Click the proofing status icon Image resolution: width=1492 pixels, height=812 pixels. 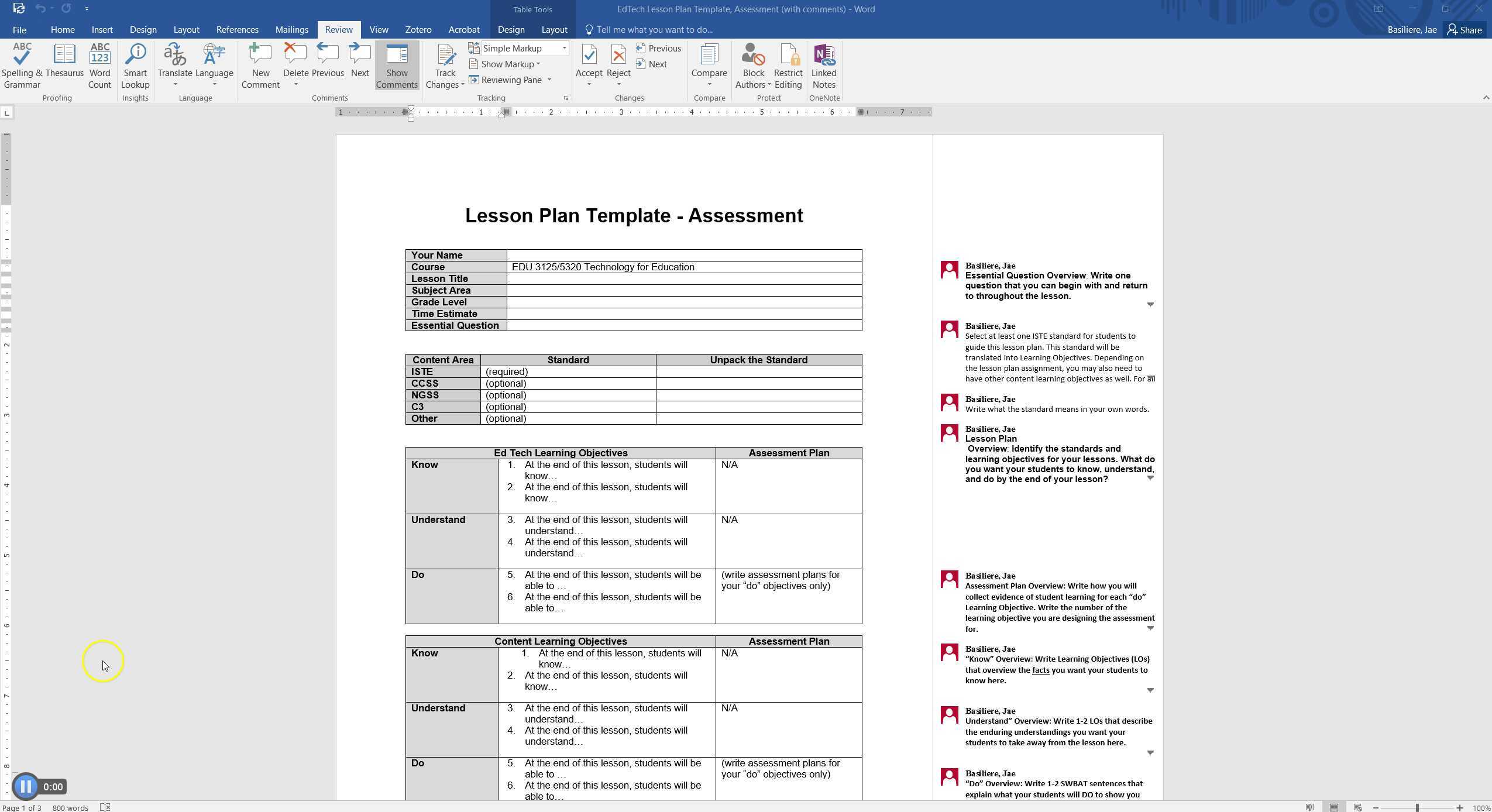pos(105,807)
